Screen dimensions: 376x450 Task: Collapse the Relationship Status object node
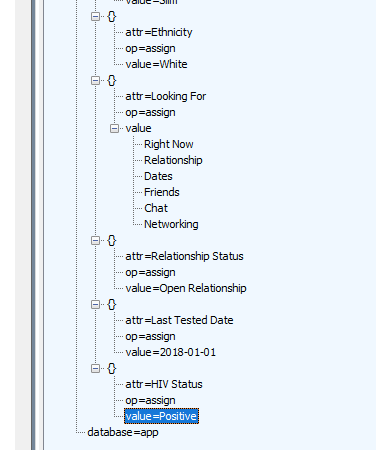pos(95,240)
